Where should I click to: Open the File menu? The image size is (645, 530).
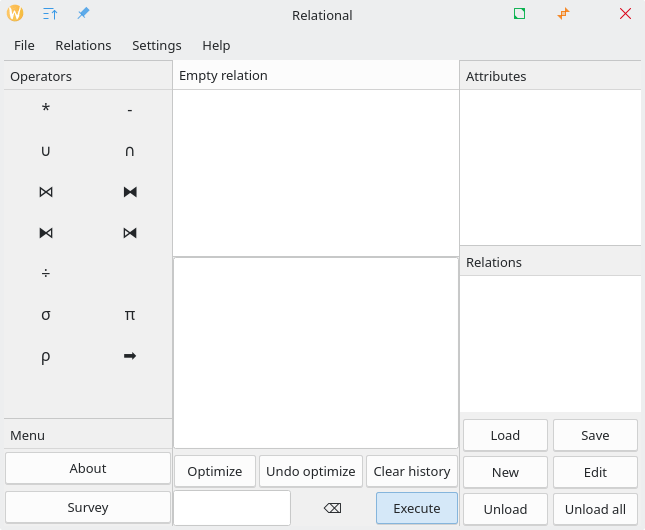24,45
